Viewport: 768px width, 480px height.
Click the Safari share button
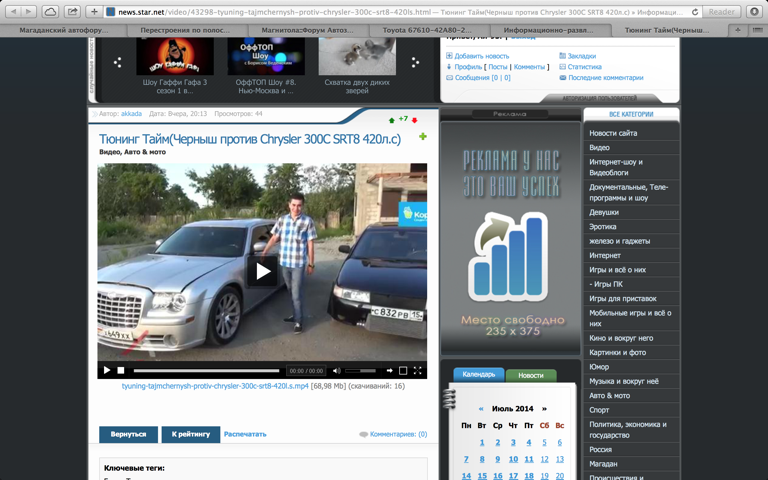(73, 11)
